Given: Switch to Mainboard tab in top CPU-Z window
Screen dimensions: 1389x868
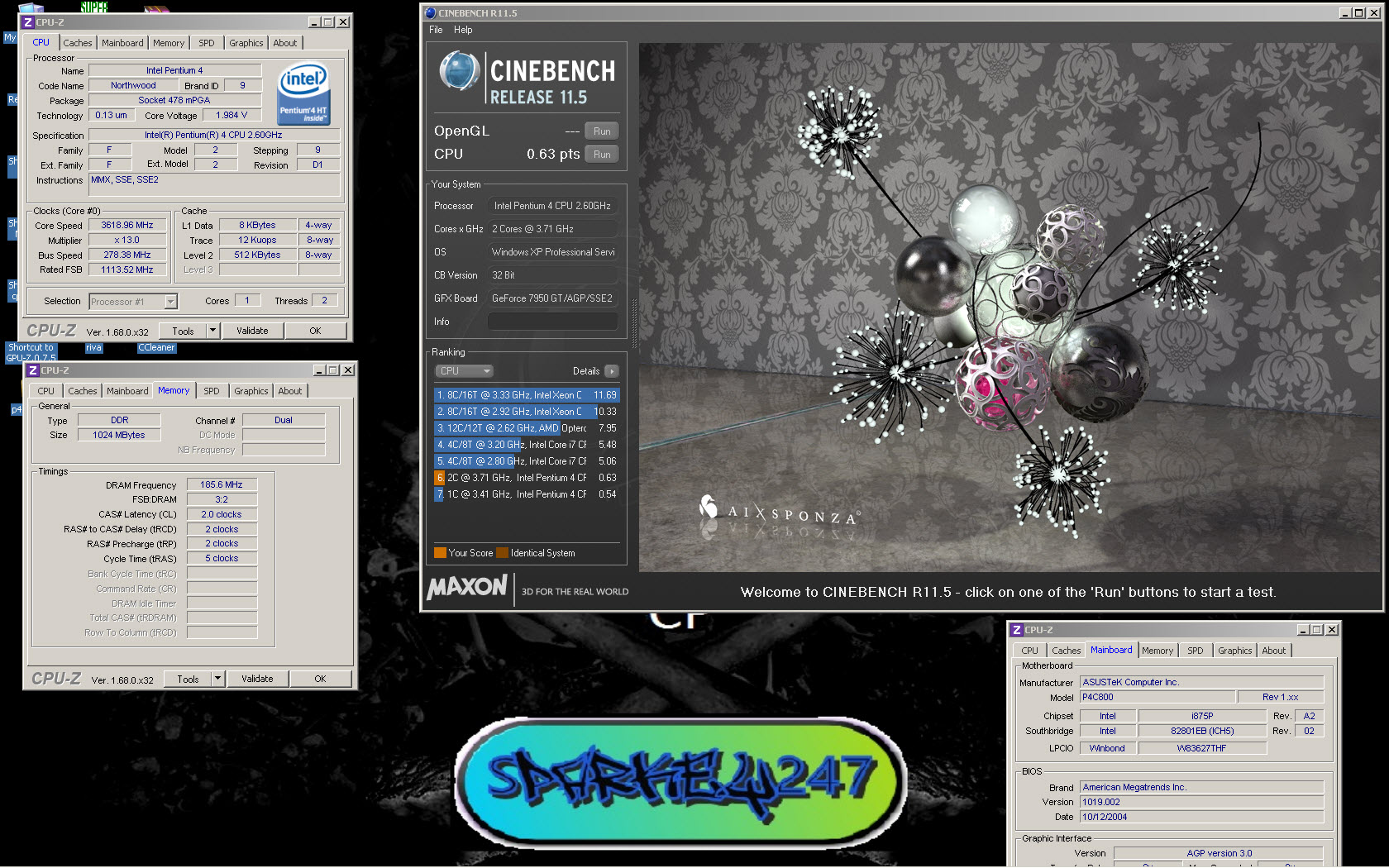Looking at the screenshot, I should (x=122, y=43).
